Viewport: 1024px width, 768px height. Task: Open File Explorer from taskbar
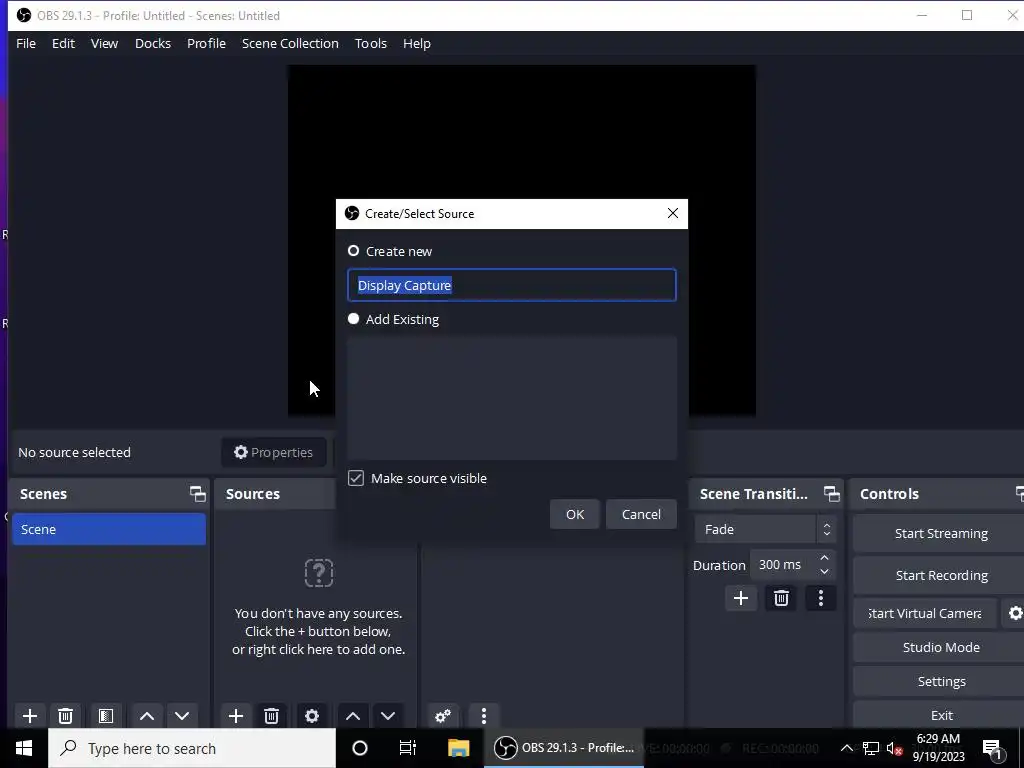pos(458,748)
